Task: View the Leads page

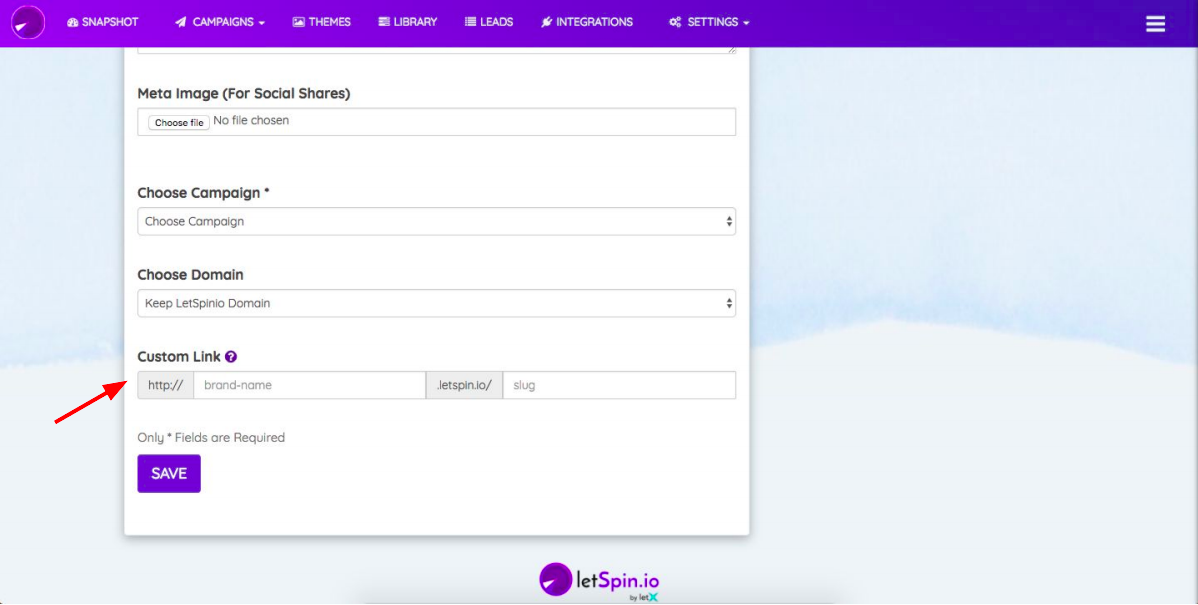Action: click(x=489, y=22)
